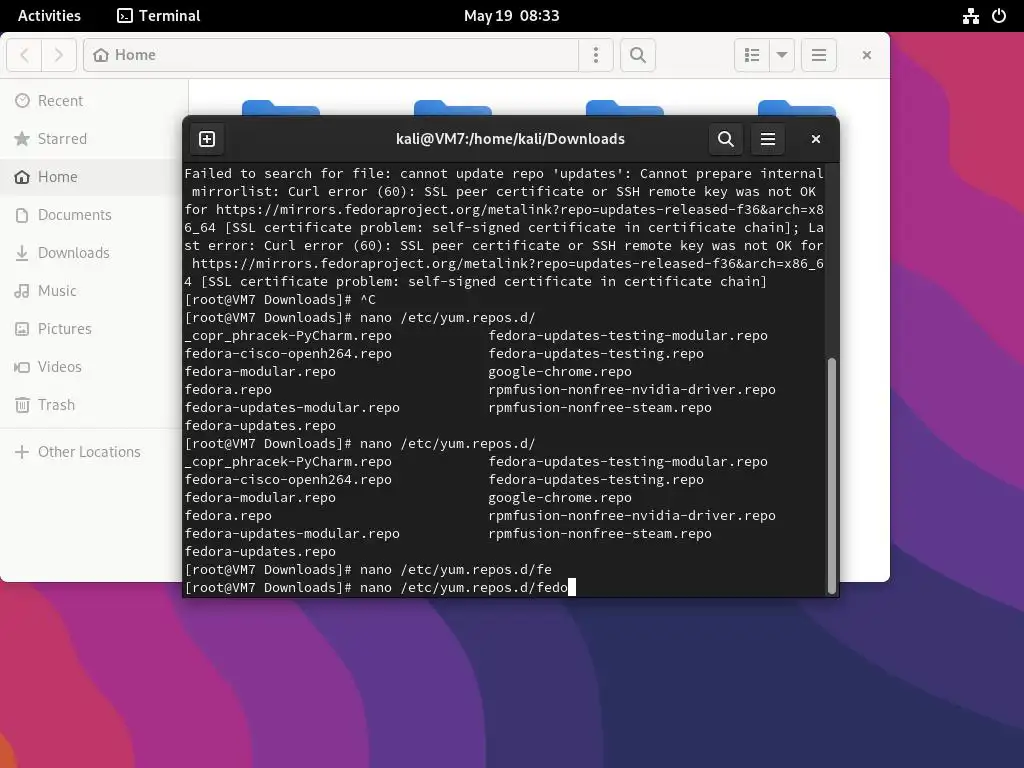Toggle list view in Files
Viewport: 1024px width, 768px height.
click(752, 55)
